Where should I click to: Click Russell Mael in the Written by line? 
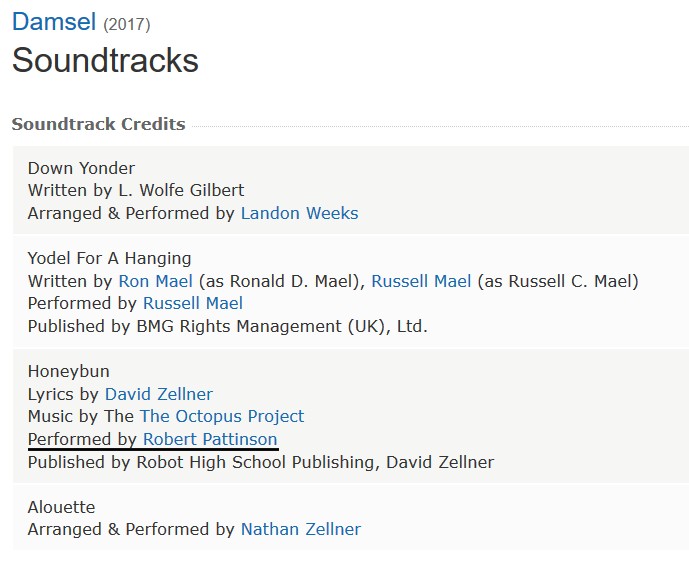[x=421, y=281]
